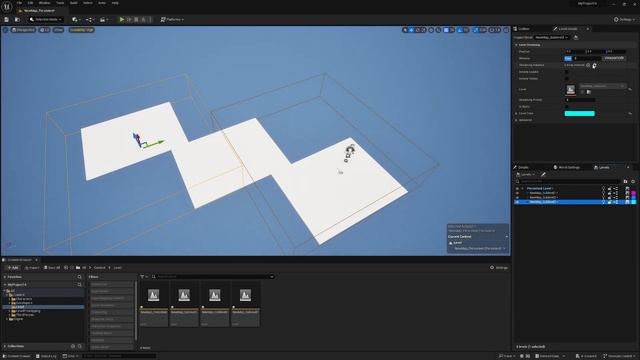Toggle the Is Static checkbox
640x360 pixels.
pos(567,107)
